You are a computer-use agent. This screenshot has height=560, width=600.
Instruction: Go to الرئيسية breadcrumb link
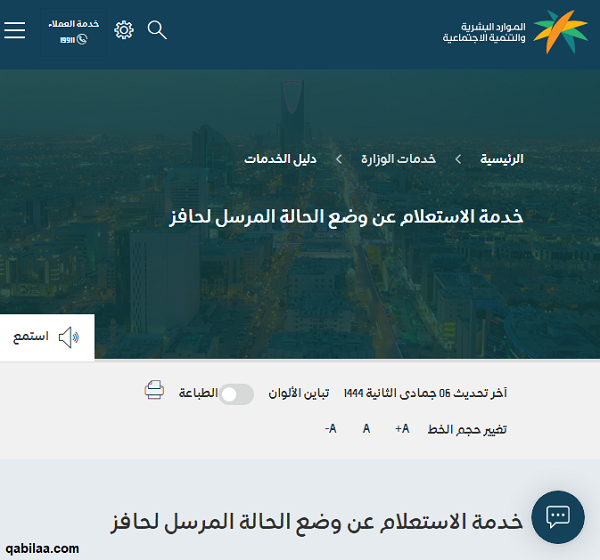[502, 159]
